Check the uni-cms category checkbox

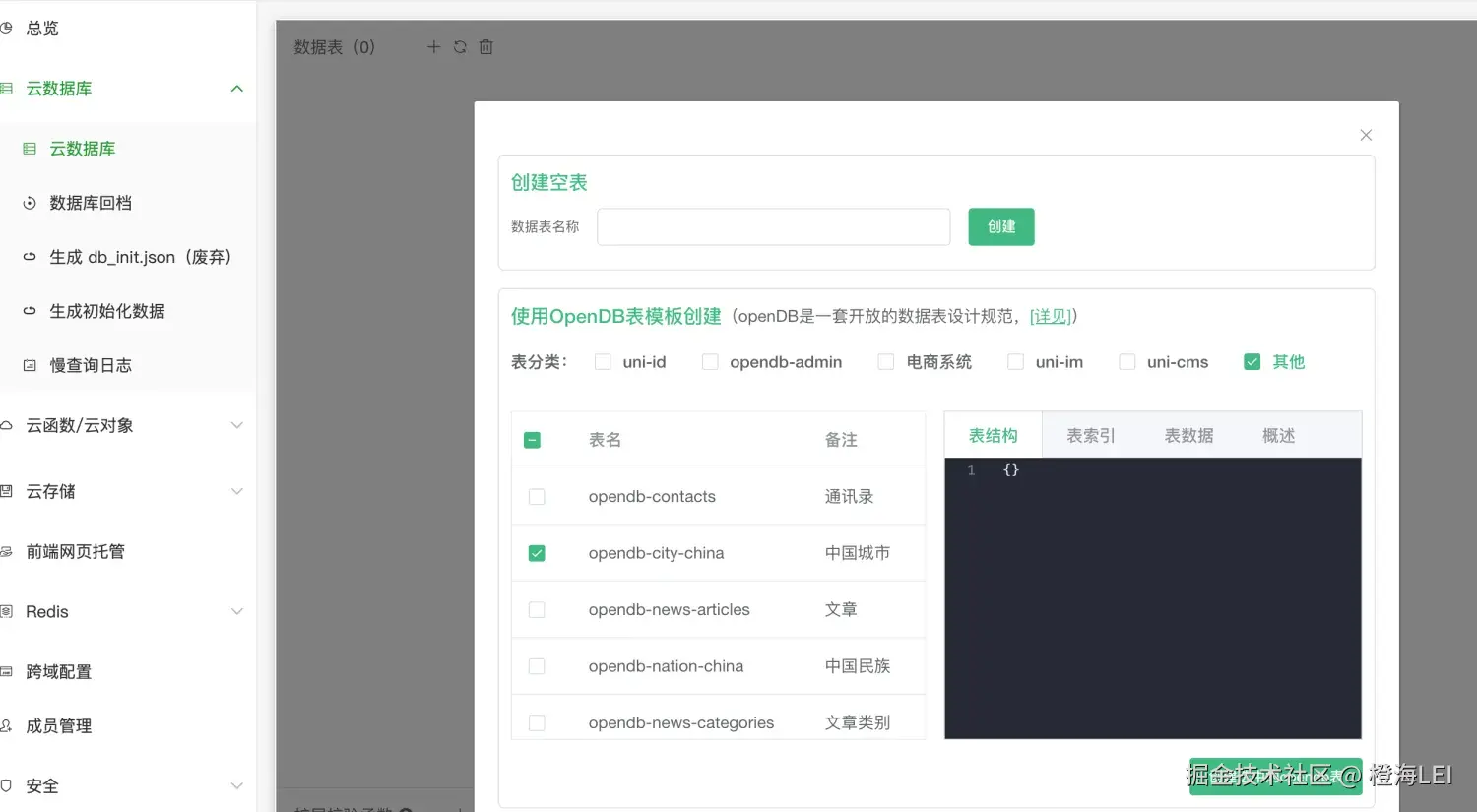coord(1127,362)
